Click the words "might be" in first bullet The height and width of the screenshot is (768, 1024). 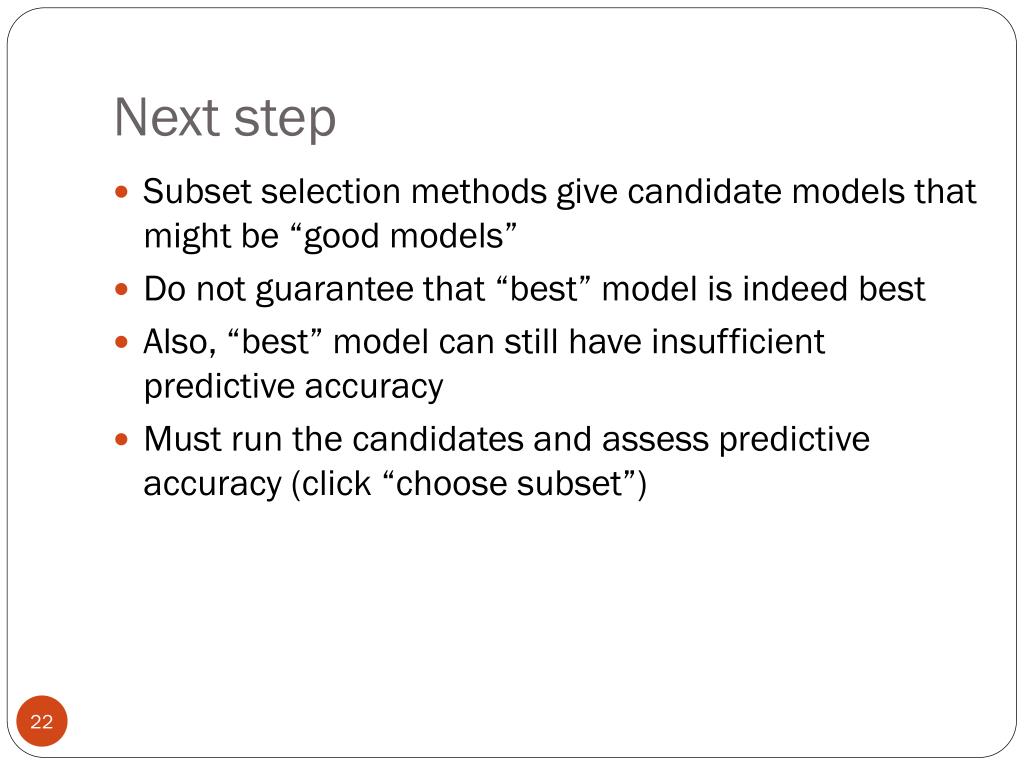point(212,236)
